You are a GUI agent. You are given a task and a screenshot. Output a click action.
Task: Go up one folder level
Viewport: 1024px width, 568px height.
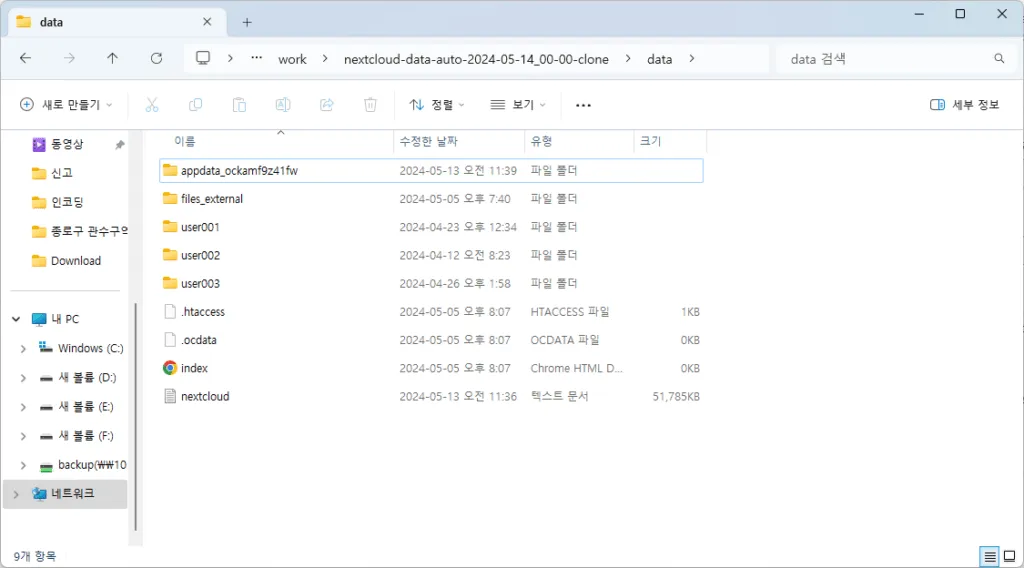[x=112, y=59]
